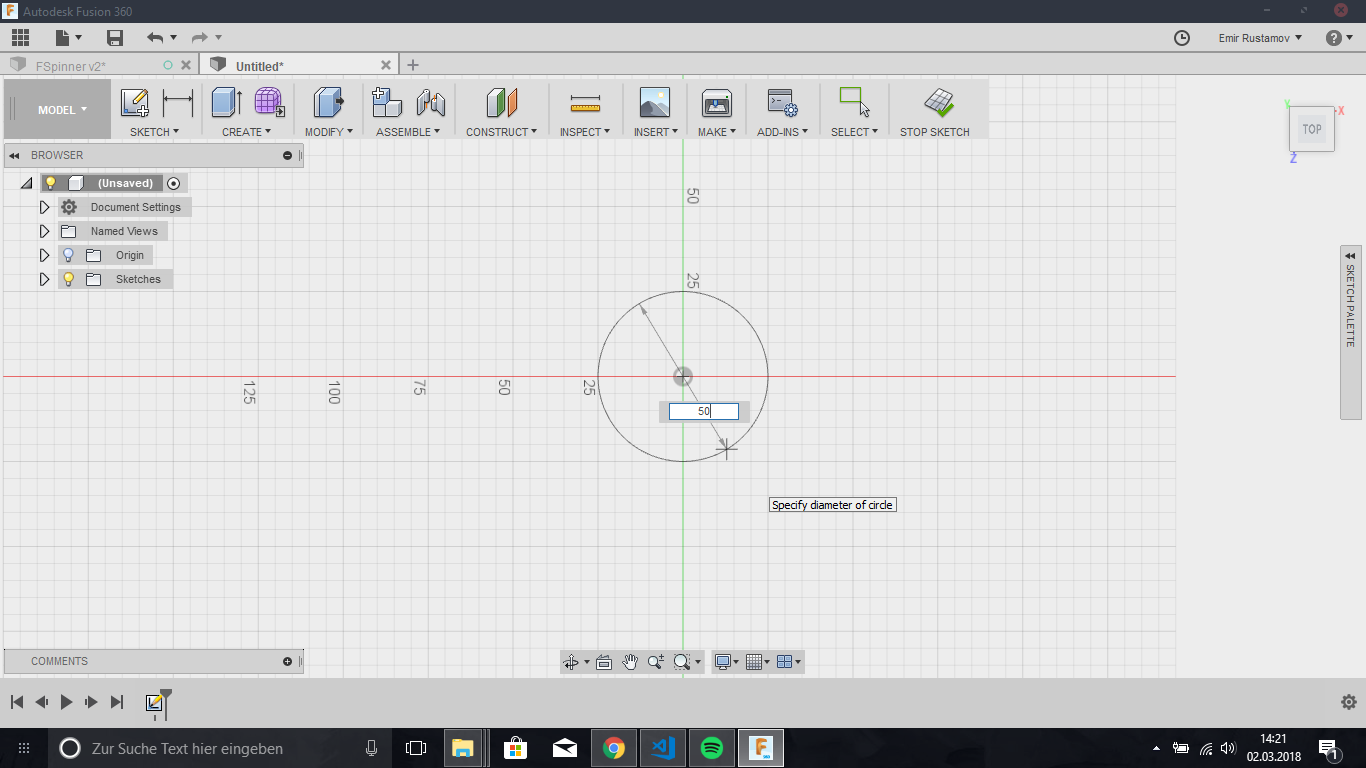The image size is (1366, 768).
Task: Open the MODEL workspace dropdown
Action: [62, 110]
